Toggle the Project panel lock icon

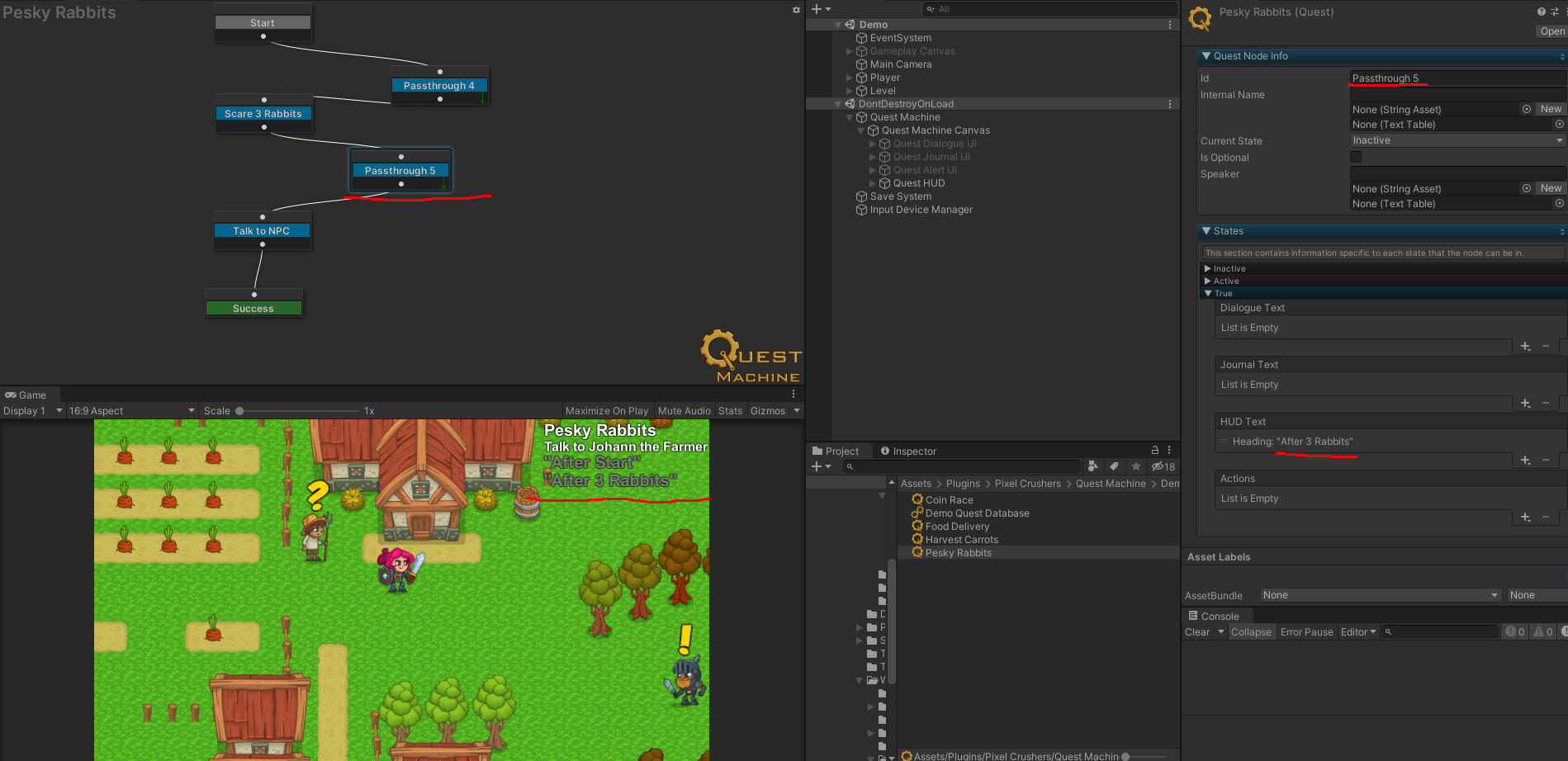(x=1155, y=451)
